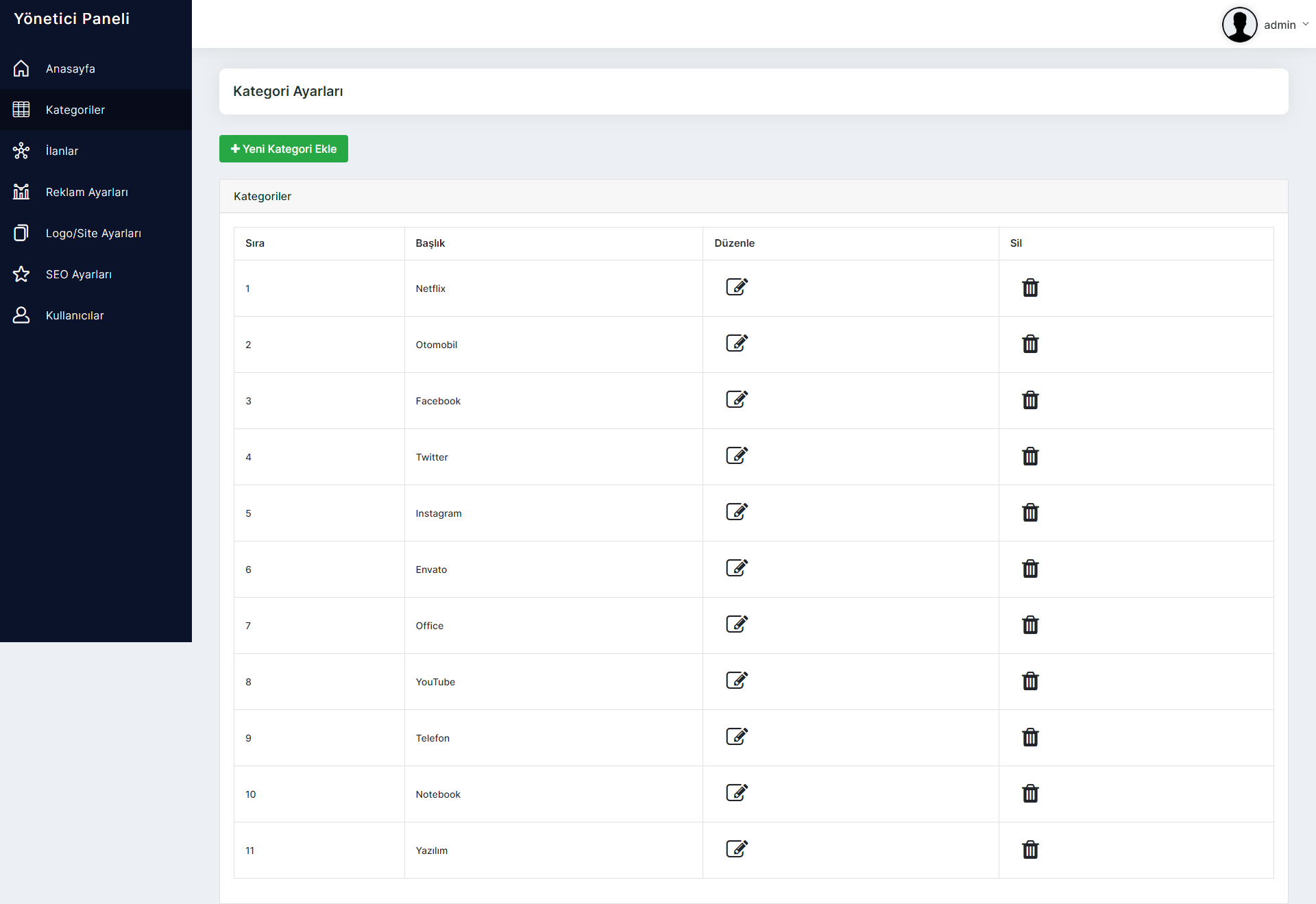Edit the Envato category
The width and height of the screenshot is (1316, 904).
[737, 567]
